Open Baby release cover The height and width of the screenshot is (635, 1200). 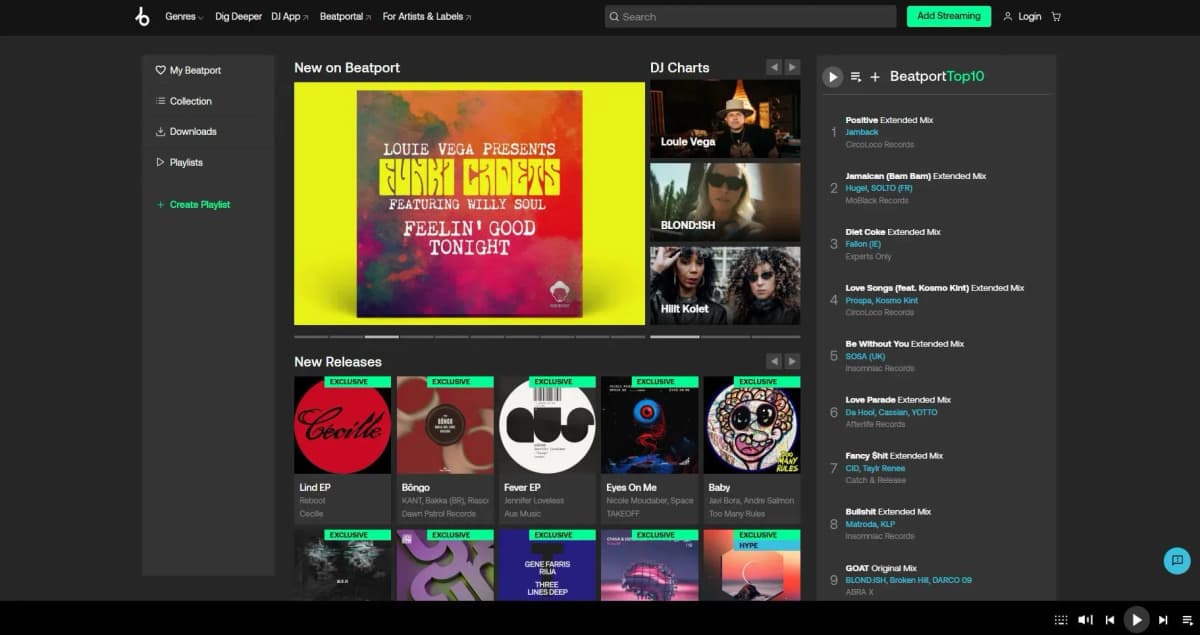[752, 425]
